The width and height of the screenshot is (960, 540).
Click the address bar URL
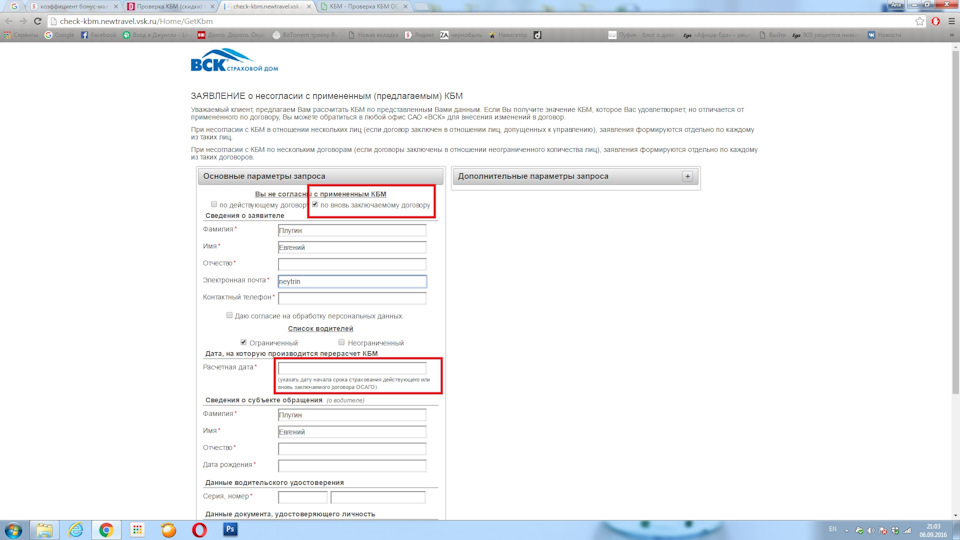136,21
